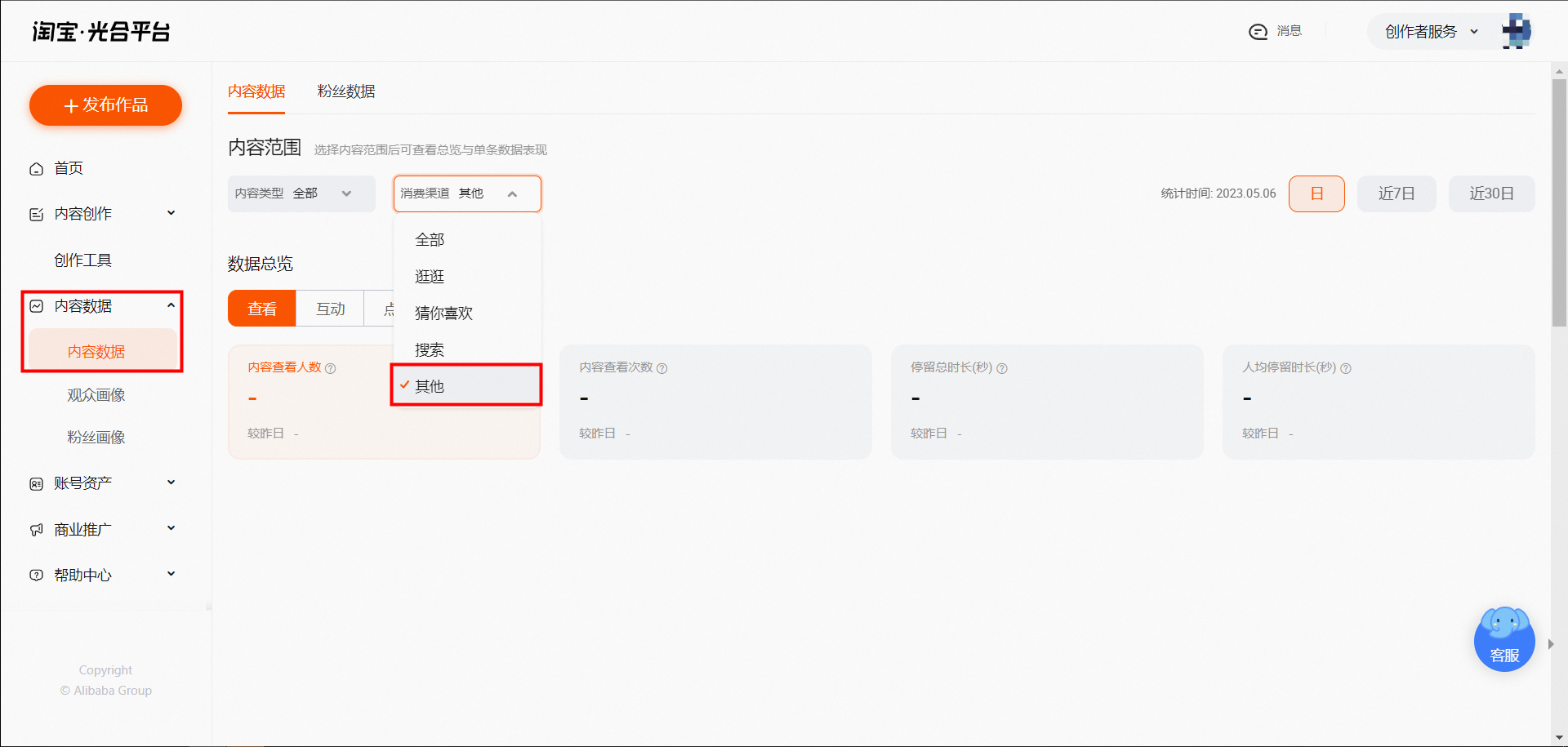This screenshot has height=747, width=1568.
Task: Click the 内容创作 sidebar icon
Action: [36, 215]
